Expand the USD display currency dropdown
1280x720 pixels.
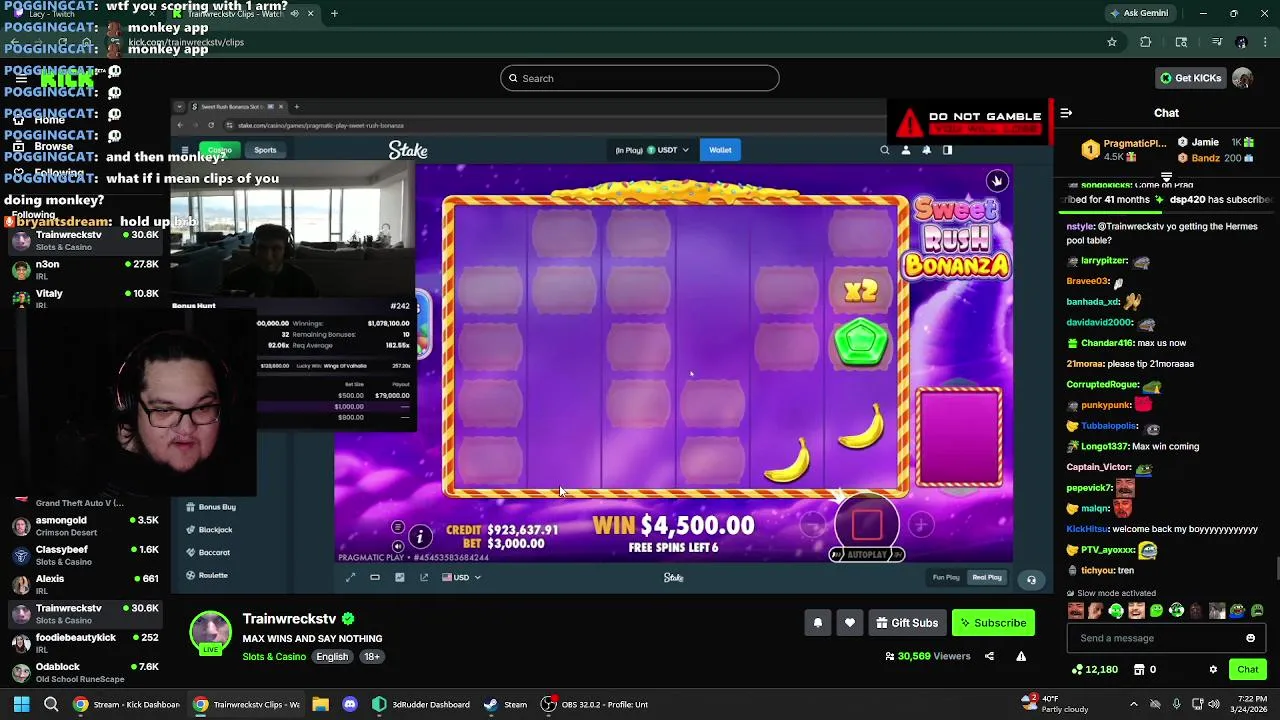click(461, 577)
